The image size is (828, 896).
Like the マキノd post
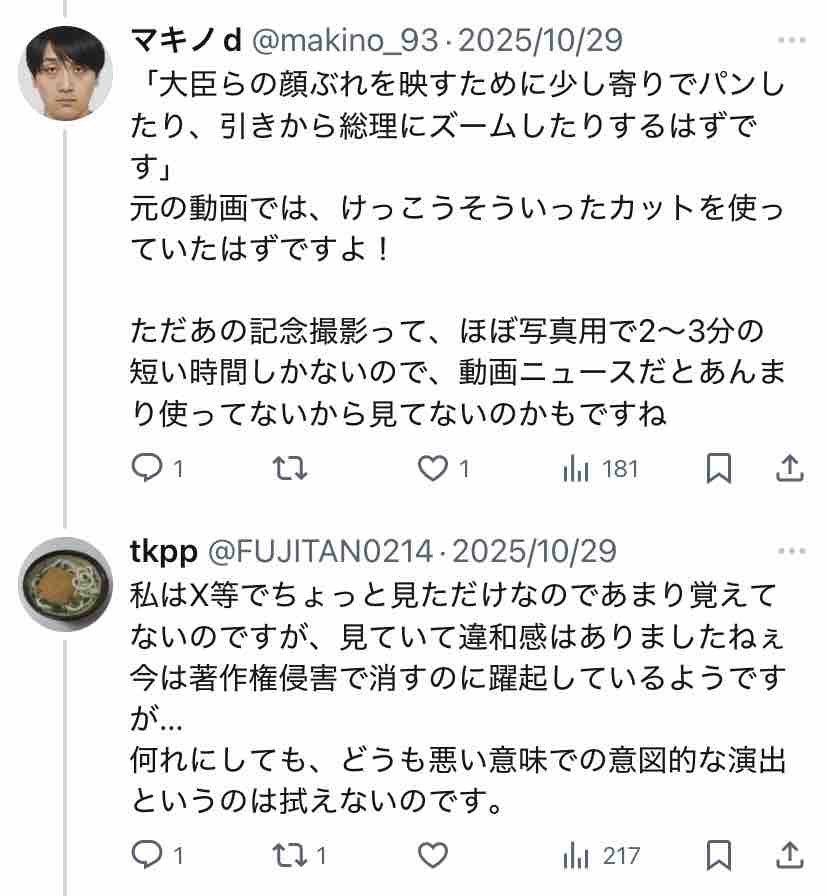432,468
